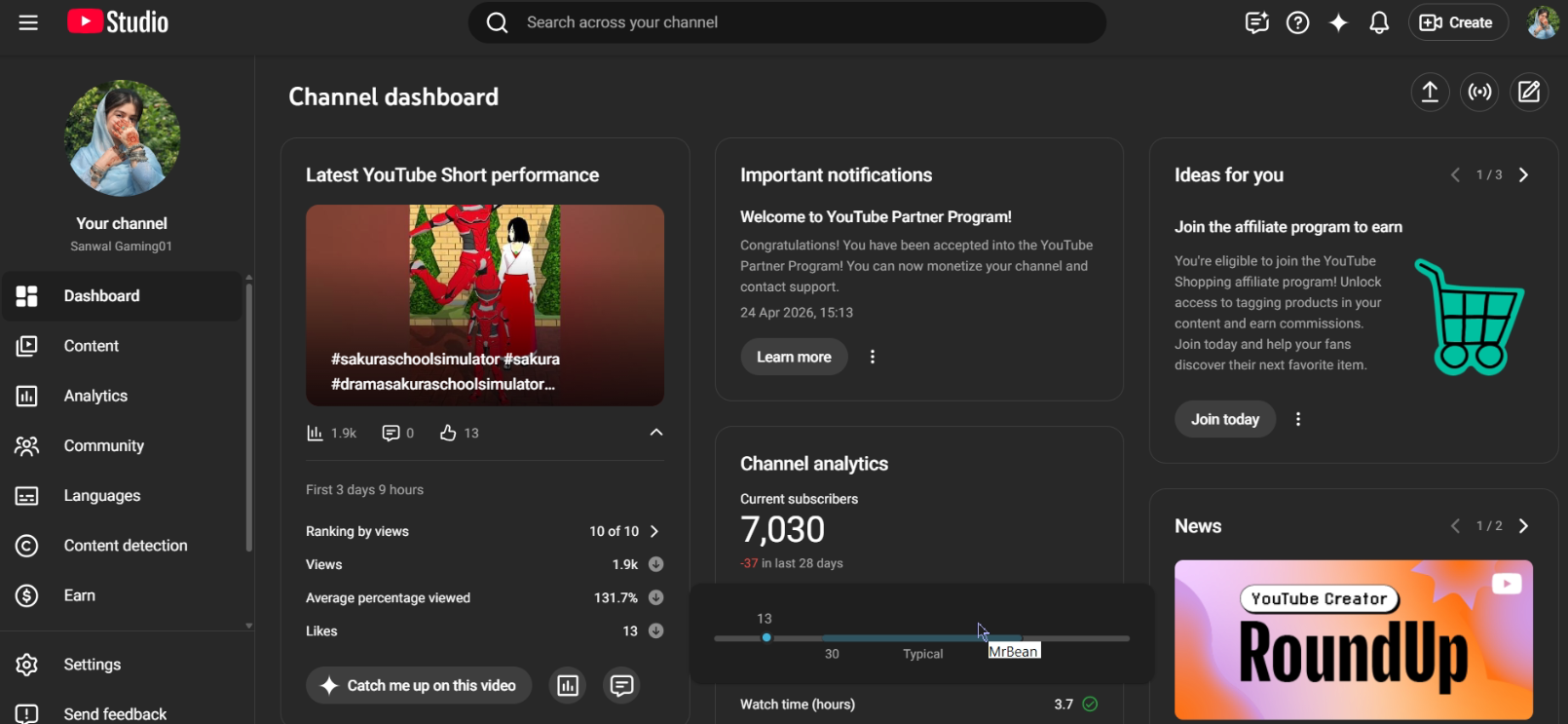Click the thumbs-up likes icon showing 13
Viewport: 1568px width, 724px height.
448,433
